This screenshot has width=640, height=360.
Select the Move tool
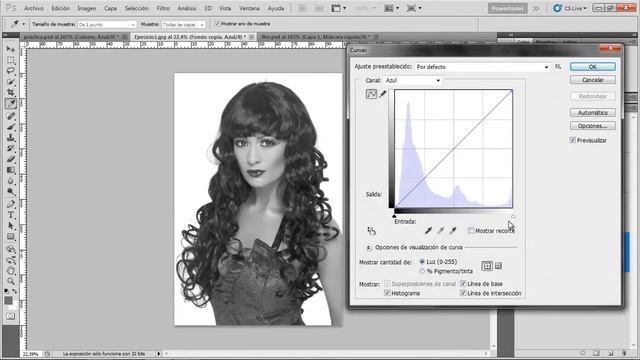(11, 49)
